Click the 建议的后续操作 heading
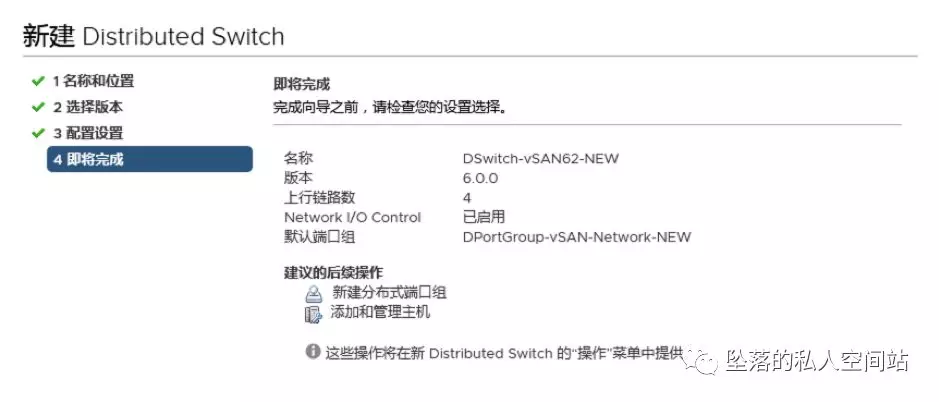The image size is (939, 402). click(333, 272)
